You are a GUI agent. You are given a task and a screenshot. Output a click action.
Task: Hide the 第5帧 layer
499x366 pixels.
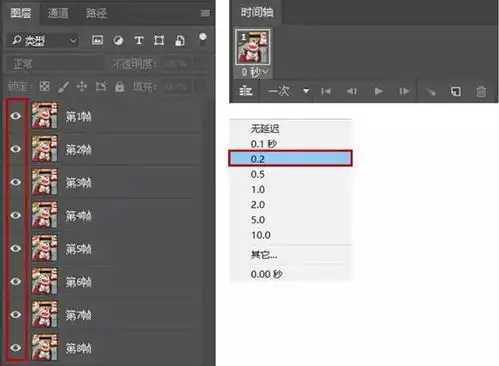(16, 248)
